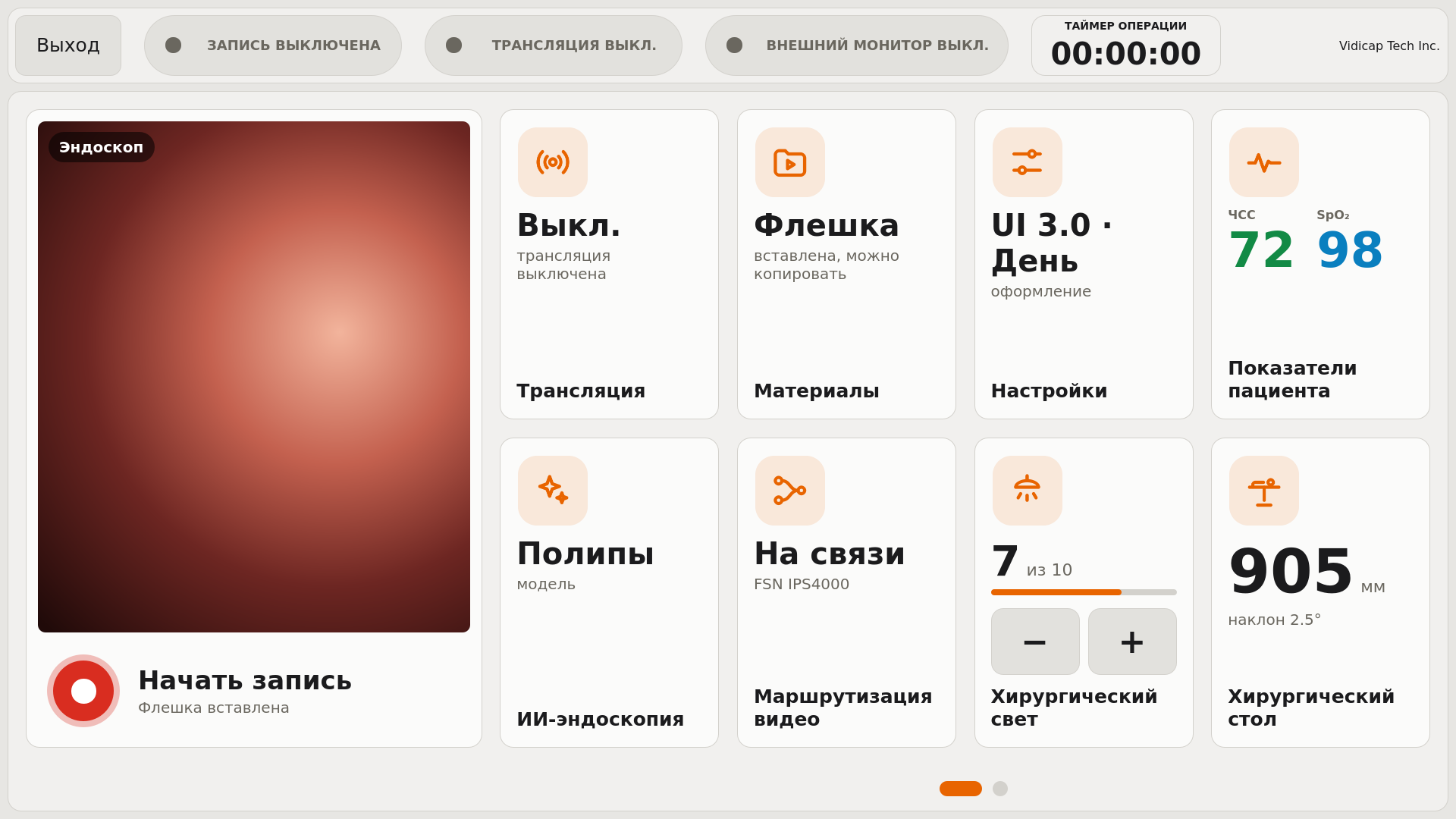The height and width of the screenshot is (819, 1456).
Task: Click the broadcast signal icon
Action: click(553, 162)
